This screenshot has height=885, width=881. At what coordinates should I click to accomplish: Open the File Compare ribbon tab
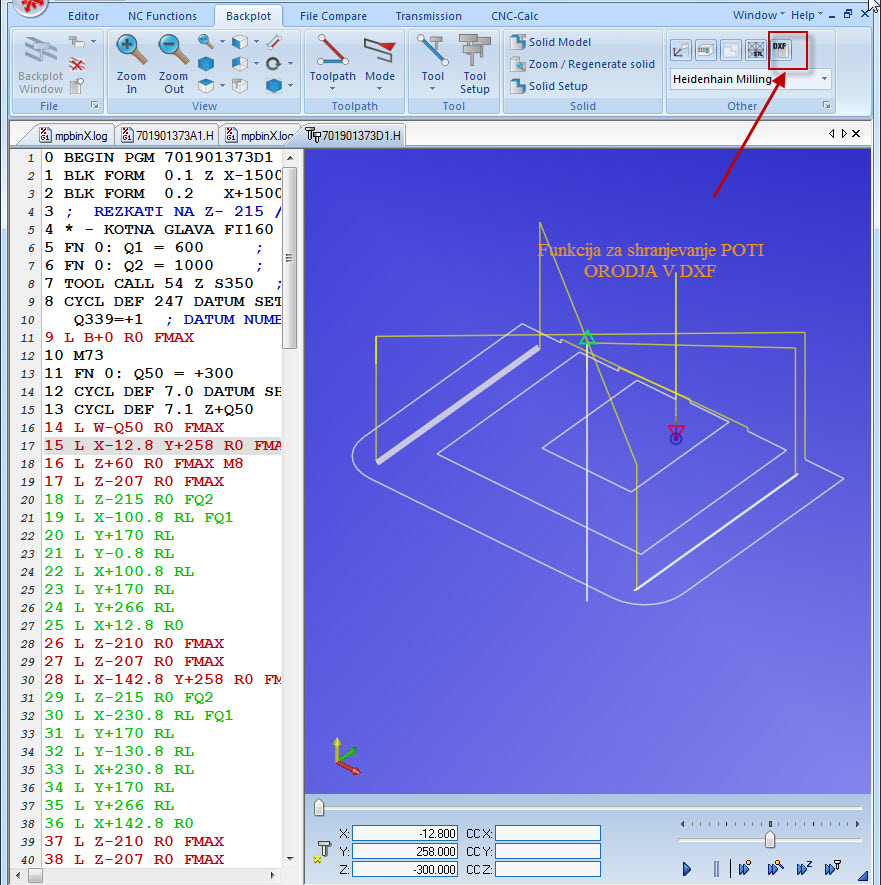pyautogui.click(x=333, y=16)
